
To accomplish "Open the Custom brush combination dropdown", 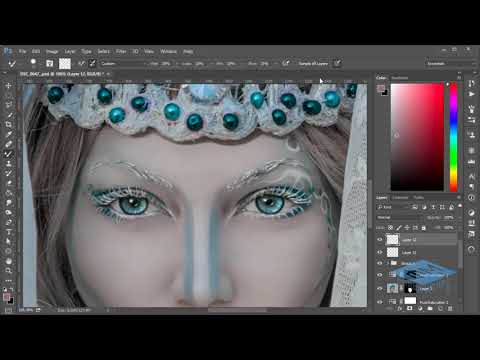I will (123, 63).
